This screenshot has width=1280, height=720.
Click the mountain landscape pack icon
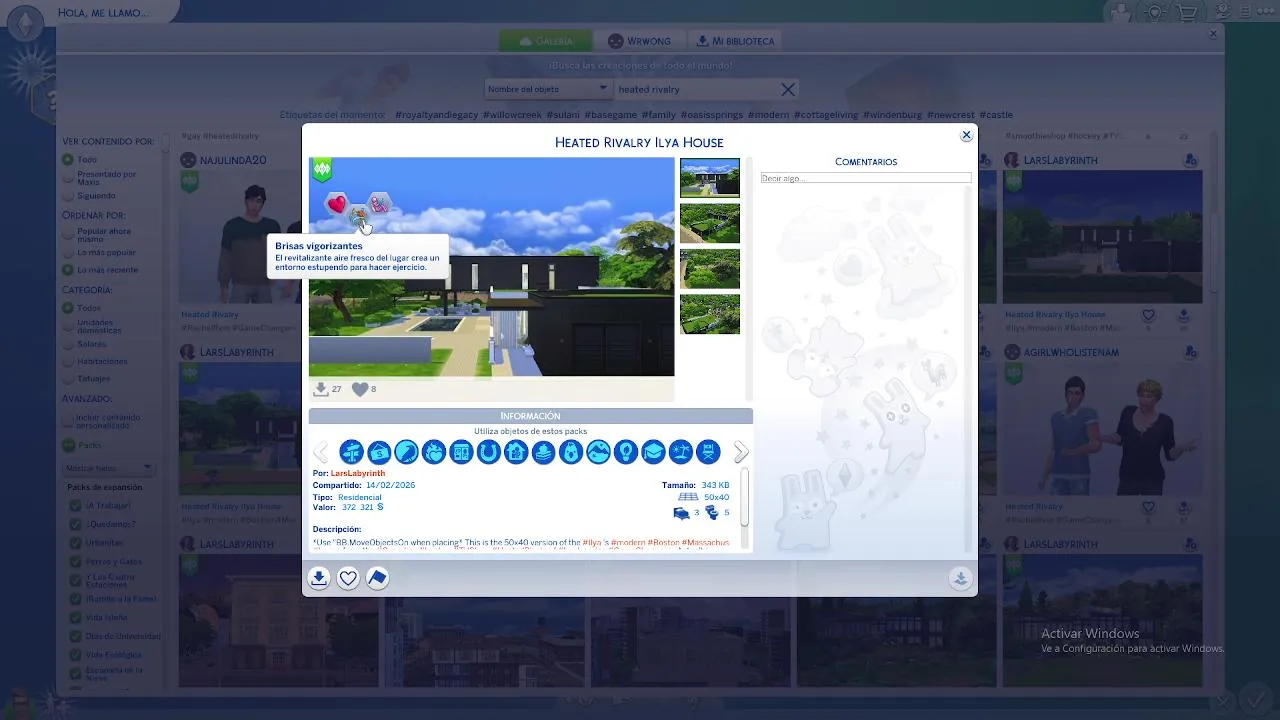pyautogui.click(x=598, y=452)
